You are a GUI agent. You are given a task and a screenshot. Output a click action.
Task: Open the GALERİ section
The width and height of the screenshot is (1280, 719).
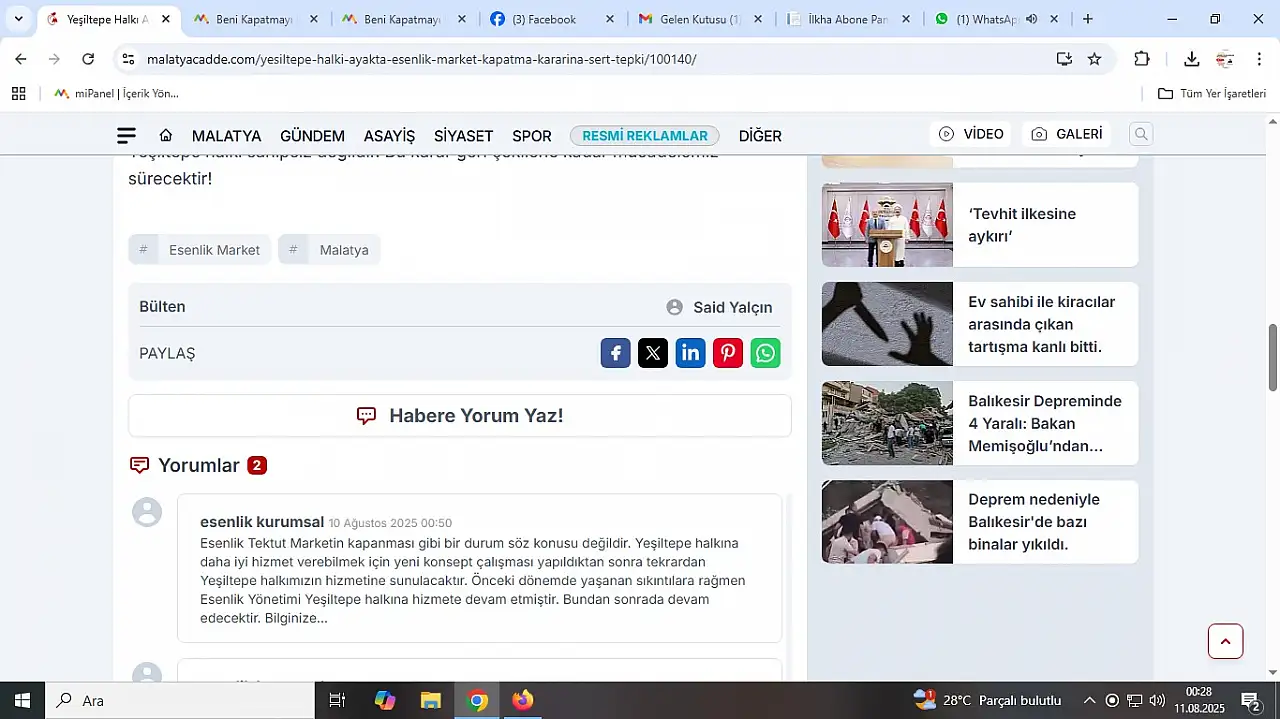tap(1067, 134)
